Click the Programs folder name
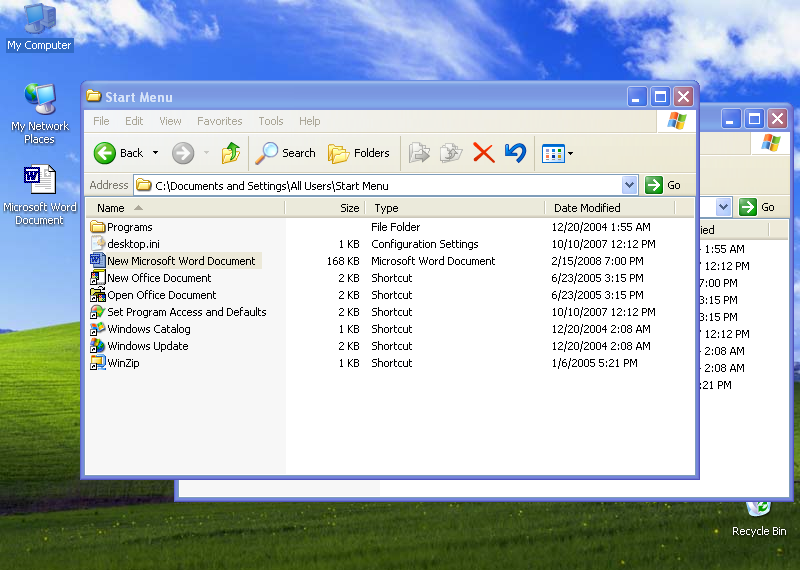The image size is (800, 570). click(130, 227)
